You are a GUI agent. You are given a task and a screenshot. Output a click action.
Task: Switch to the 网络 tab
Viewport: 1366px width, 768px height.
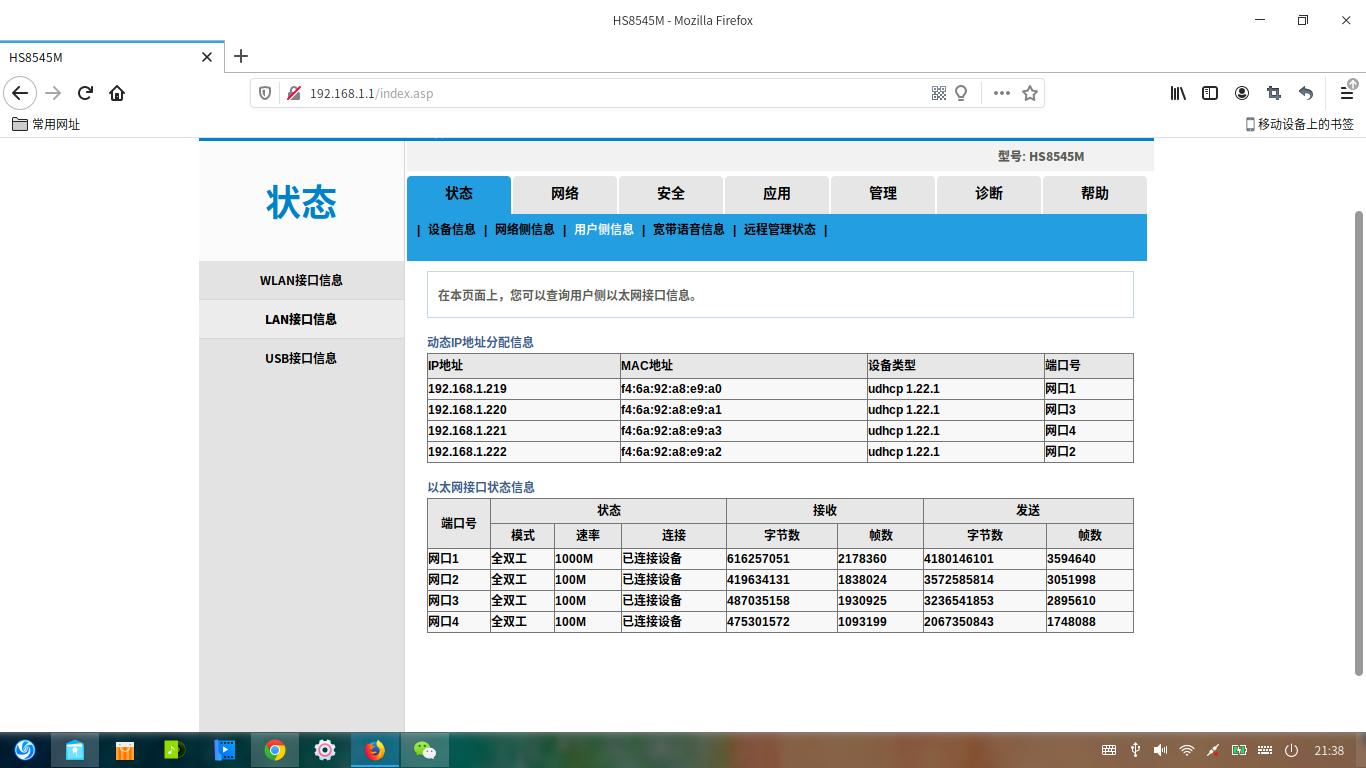(564, 194)
